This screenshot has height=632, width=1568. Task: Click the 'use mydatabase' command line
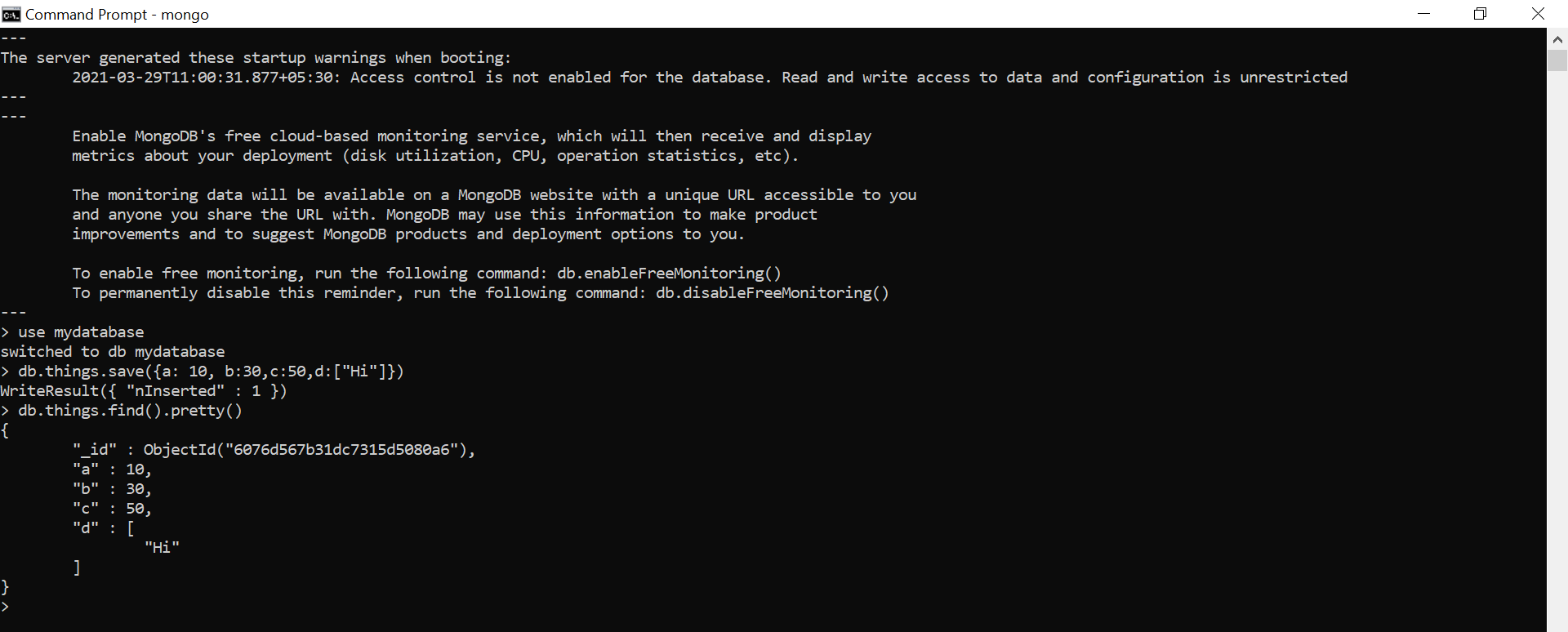click(81, 332)
